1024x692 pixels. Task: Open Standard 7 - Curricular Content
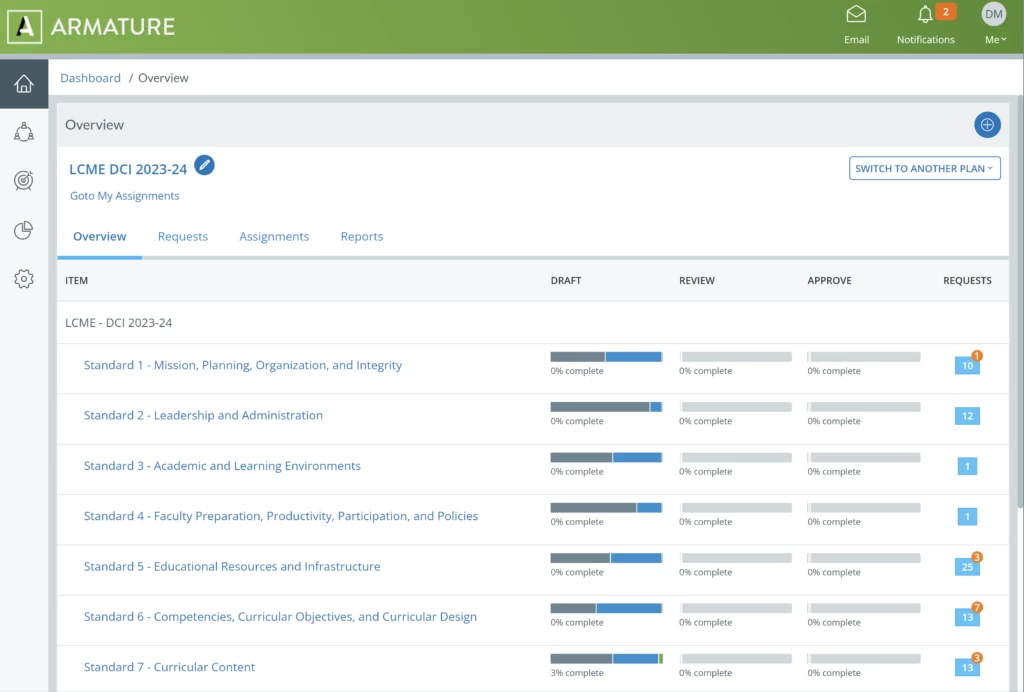[x=169, y=667]
